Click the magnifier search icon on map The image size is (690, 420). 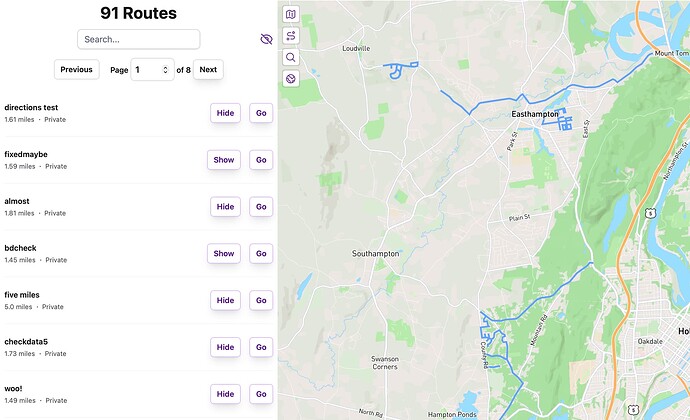point(290,57)
